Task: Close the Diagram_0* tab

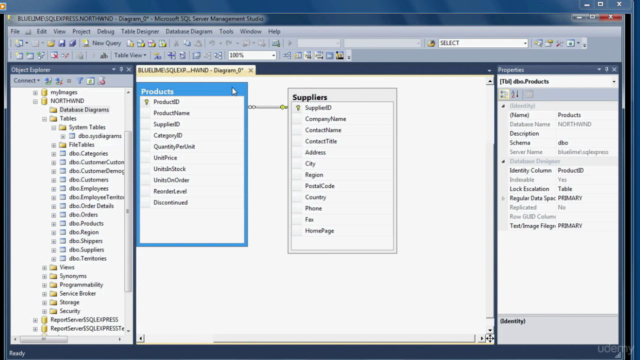Action: (251, 71)
